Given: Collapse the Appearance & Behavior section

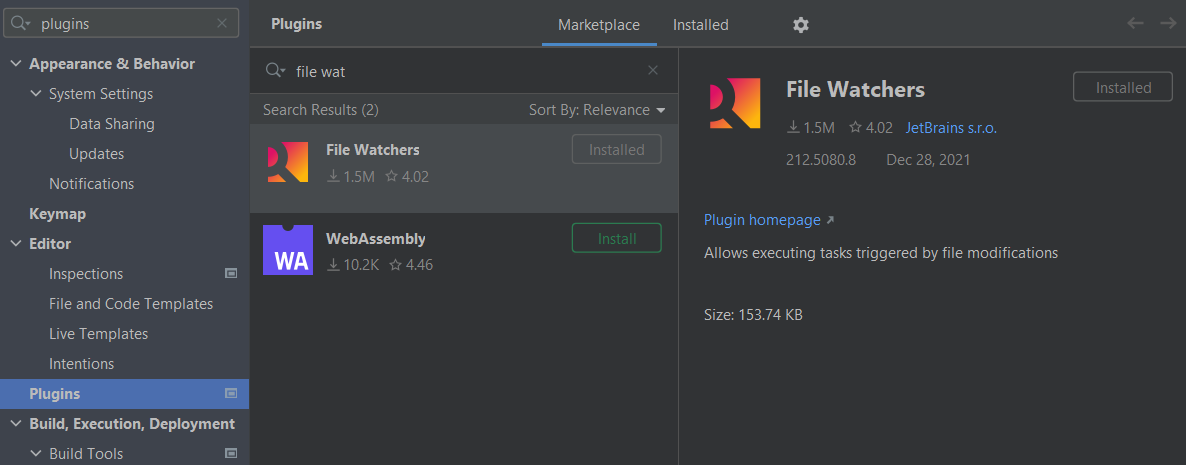Looking at the screenshot, I should tap(15, 64).
